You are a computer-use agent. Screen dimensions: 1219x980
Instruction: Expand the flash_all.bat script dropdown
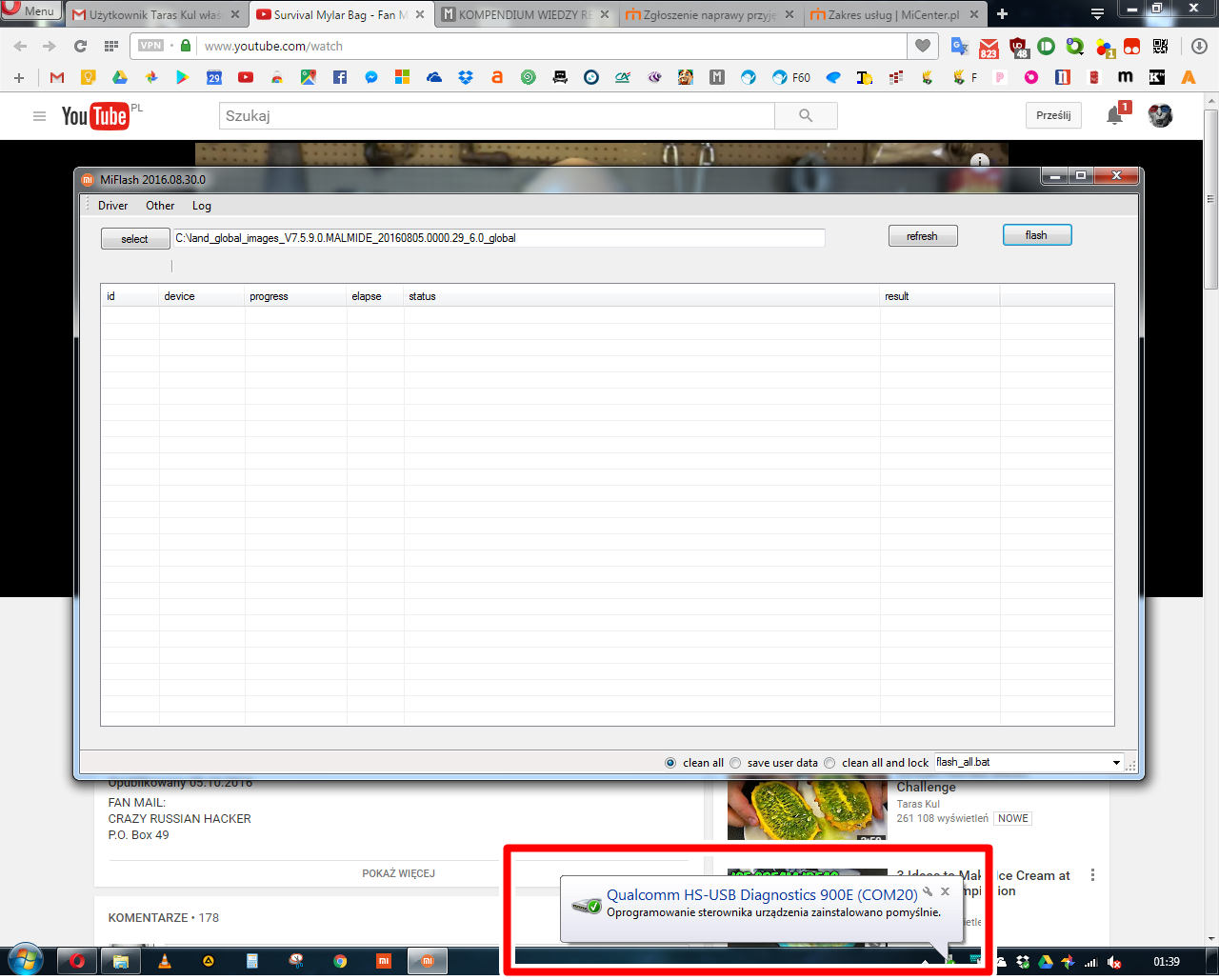point(1116,763)
